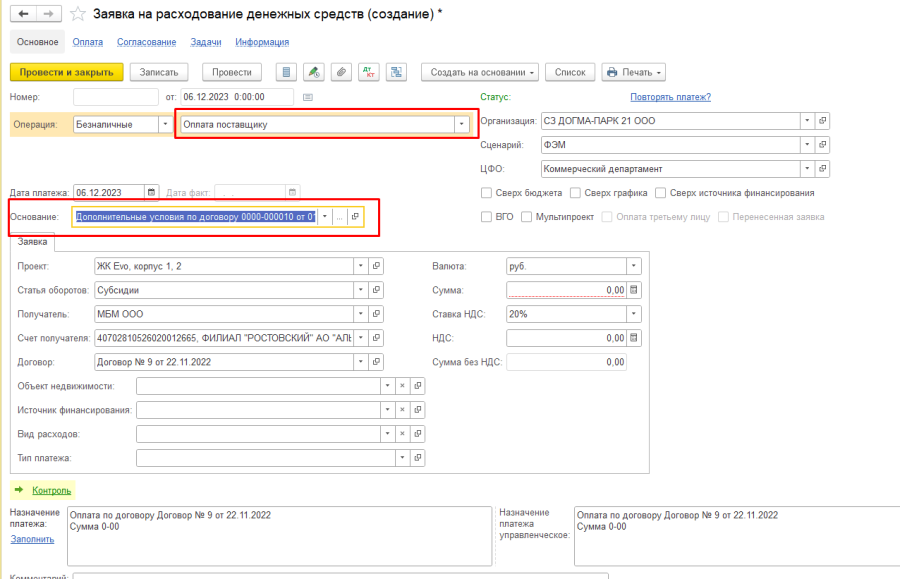Show Дт/Кт accounting entries
The width and height of the screenshot is (900, 579).
369,72
